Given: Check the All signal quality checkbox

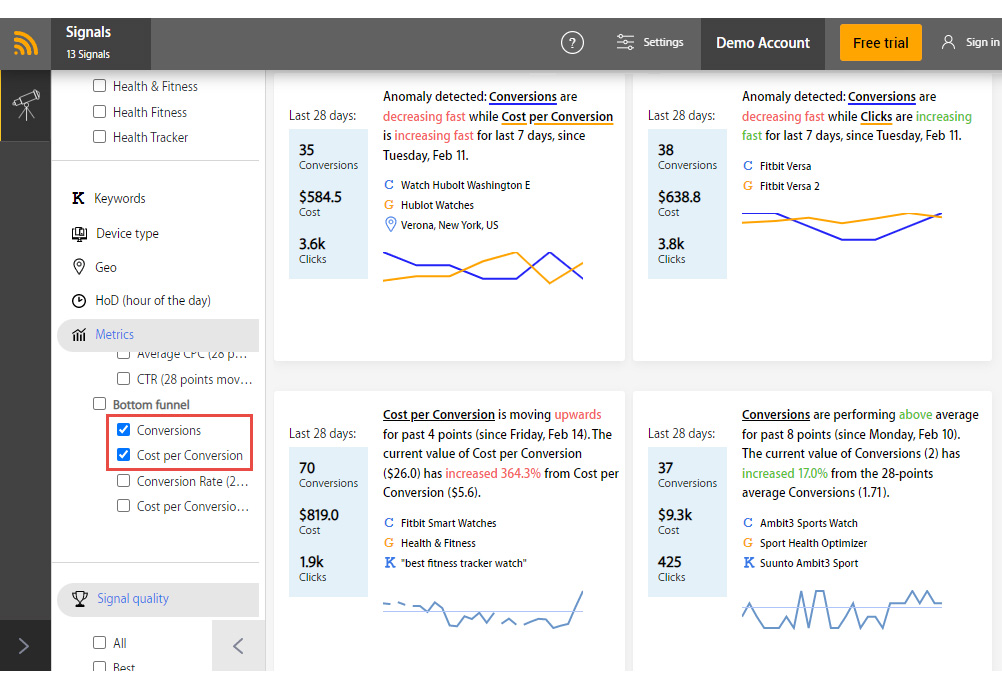Looking at the screenshot, I should coord(100,642).
